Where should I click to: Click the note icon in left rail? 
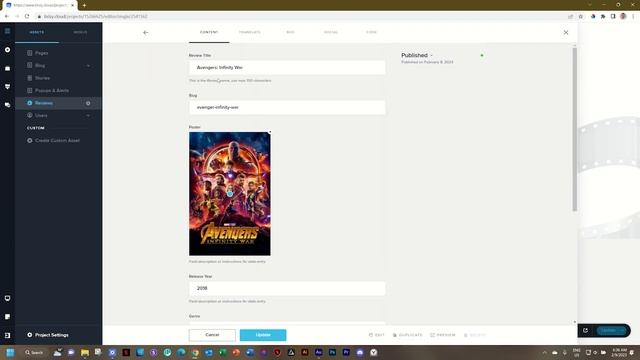[7, 317]
